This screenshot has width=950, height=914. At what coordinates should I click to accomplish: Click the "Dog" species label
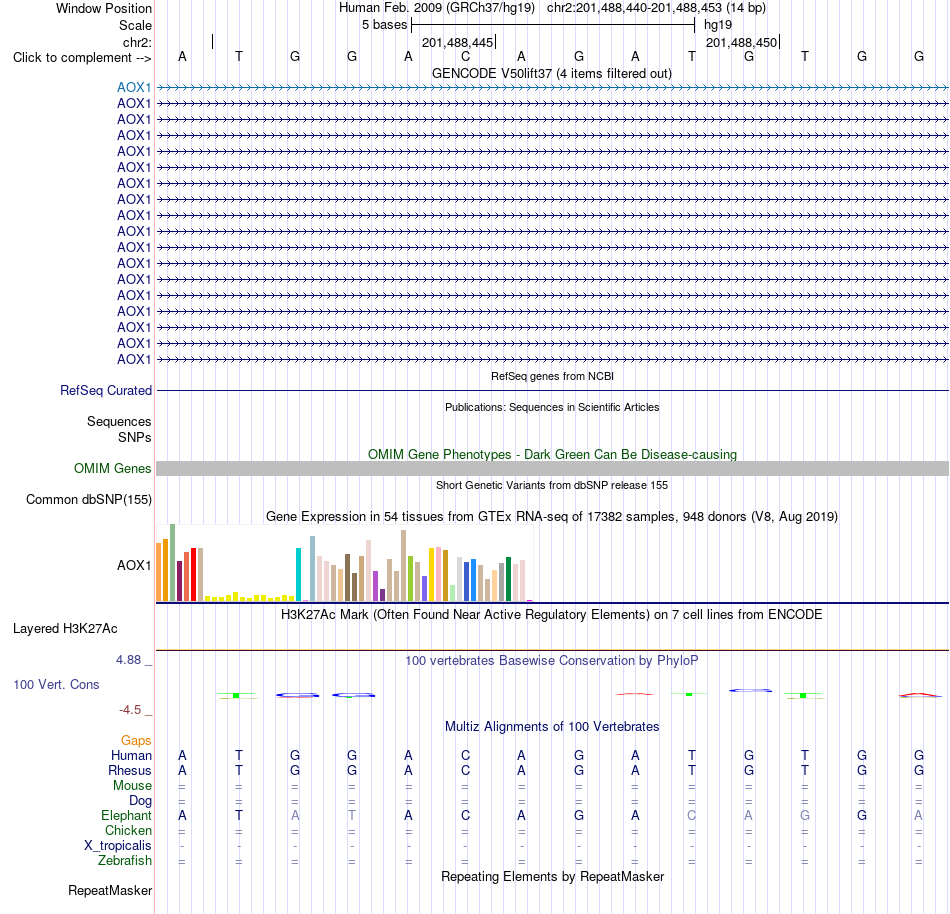[x=140, y=801]
